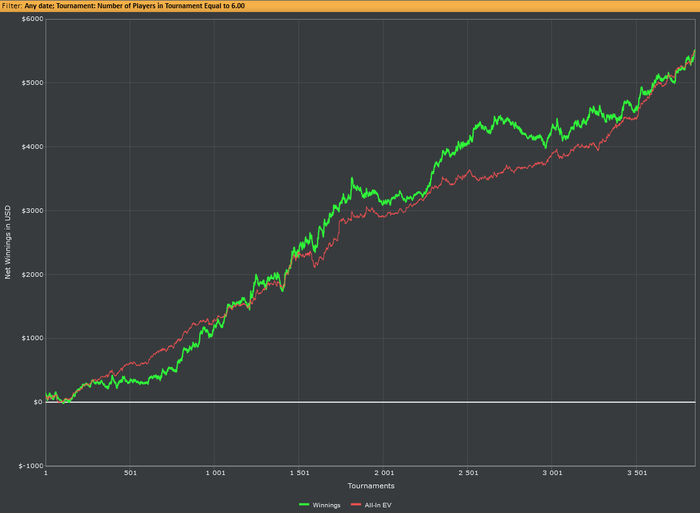Click the filter description text bar
This screenshot has width=700, height=513.
(350, 6)
